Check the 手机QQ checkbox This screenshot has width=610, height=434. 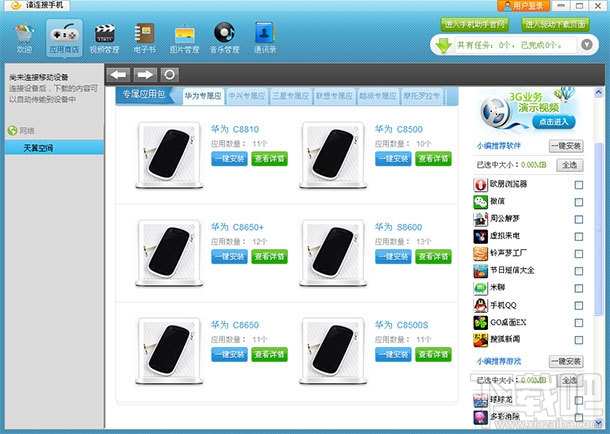(579, 306)
